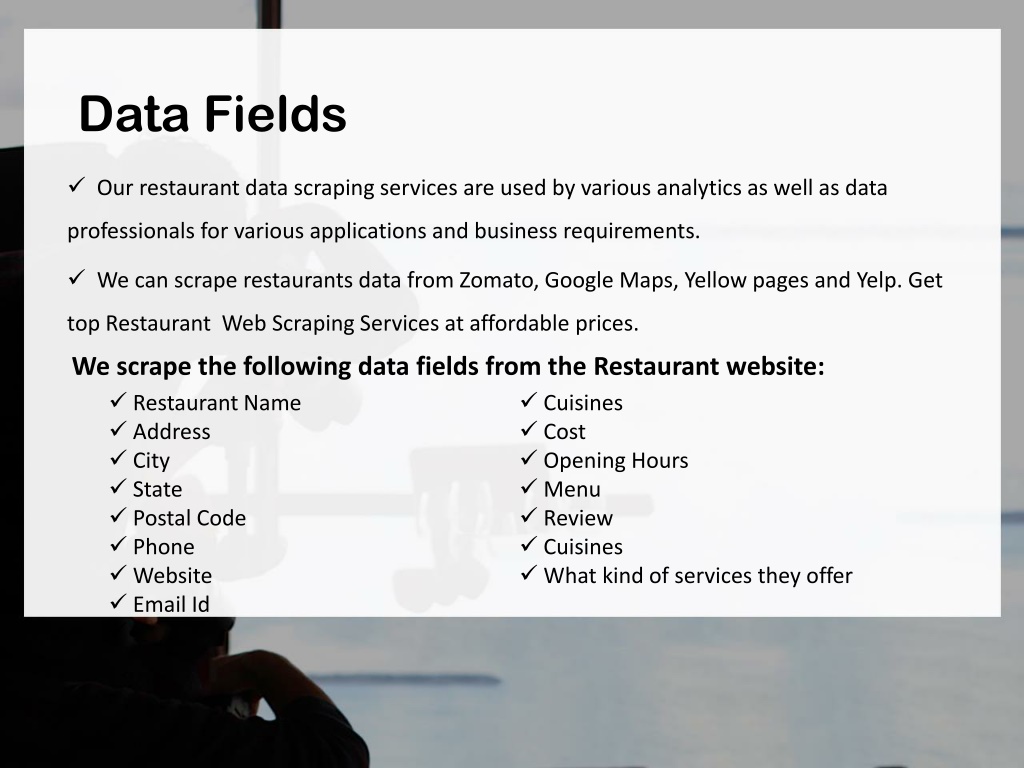The image size is (1024, 768).
Task: Click the Zomato, Google Maps sentence
Action: (505, 301)
